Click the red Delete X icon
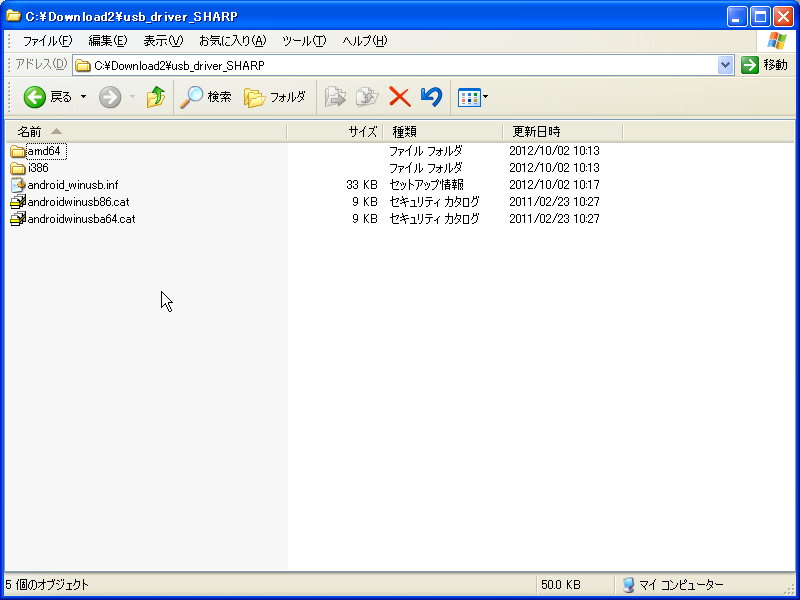This screenshot has height=600, width=800. click(x=399, y=97)
